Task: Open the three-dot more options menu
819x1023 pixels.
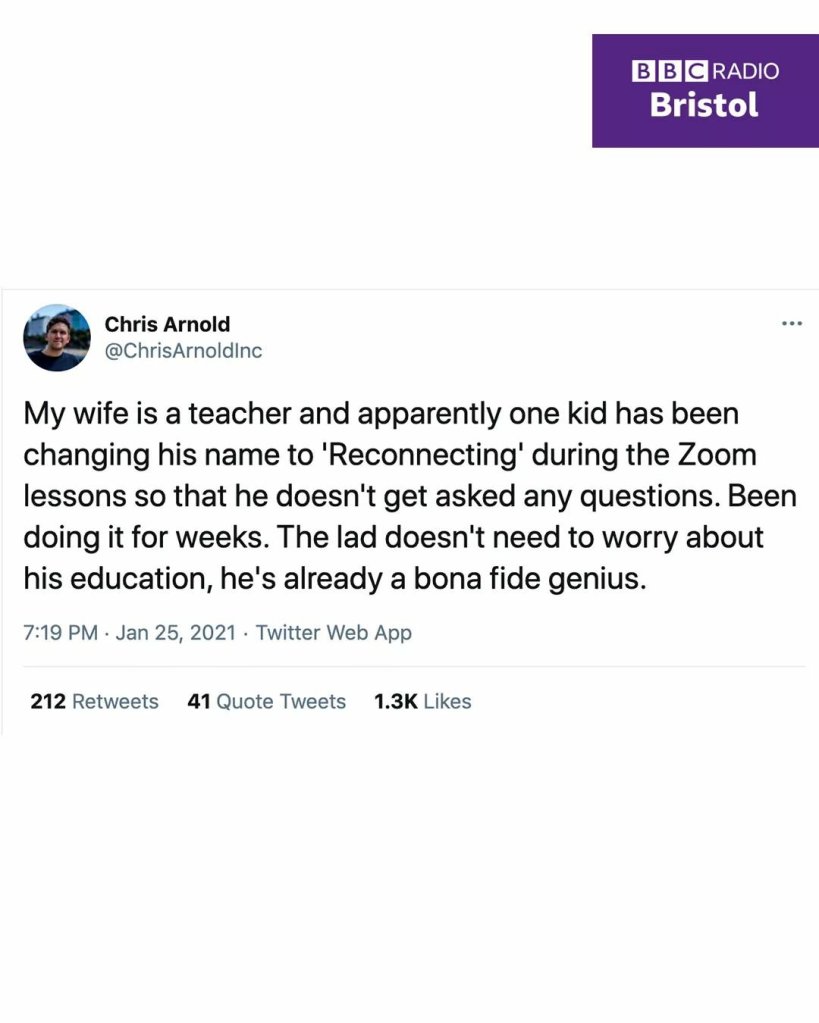Action: point(791,323)
